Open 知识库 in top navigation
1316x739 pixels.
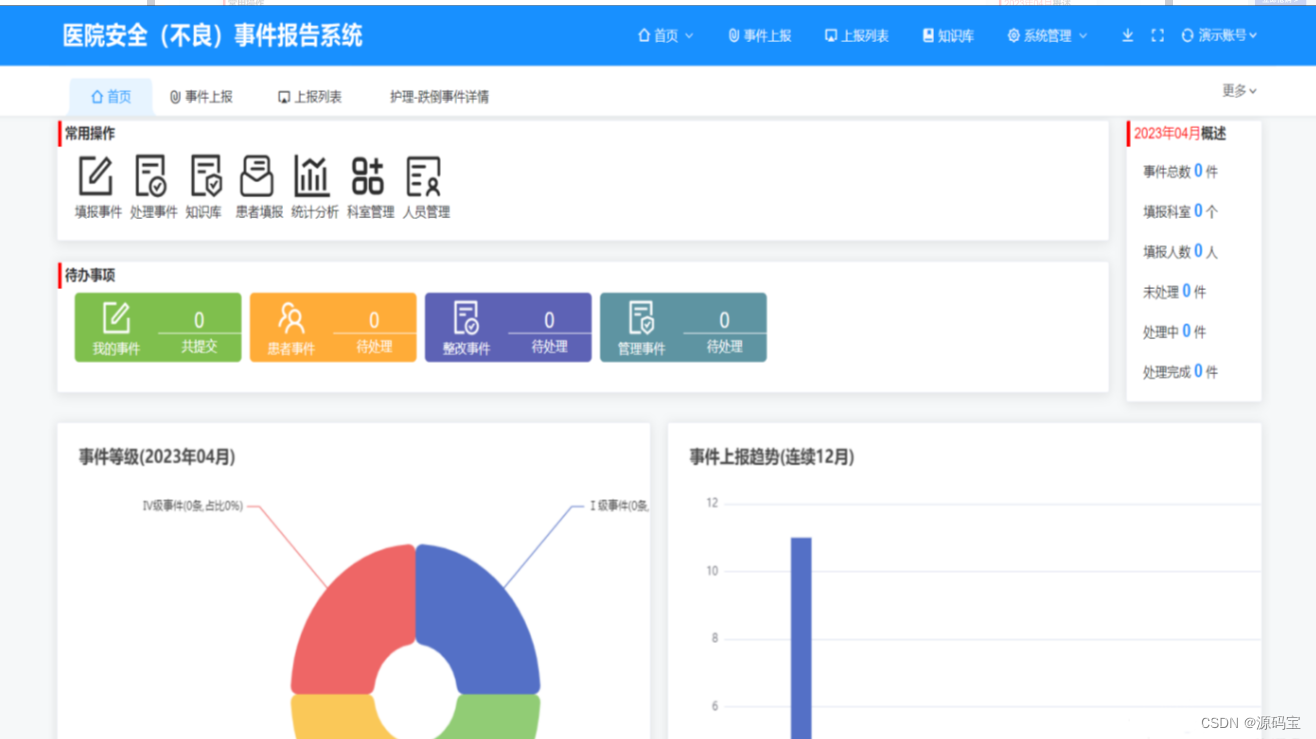pyautogui.click(x=948, y=35)
